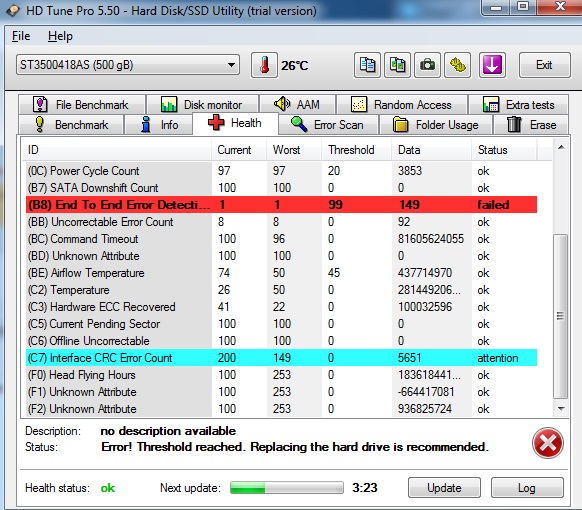Select the Benchmark tab
Screen dimensions: 582x510
(x=71, y=125)
